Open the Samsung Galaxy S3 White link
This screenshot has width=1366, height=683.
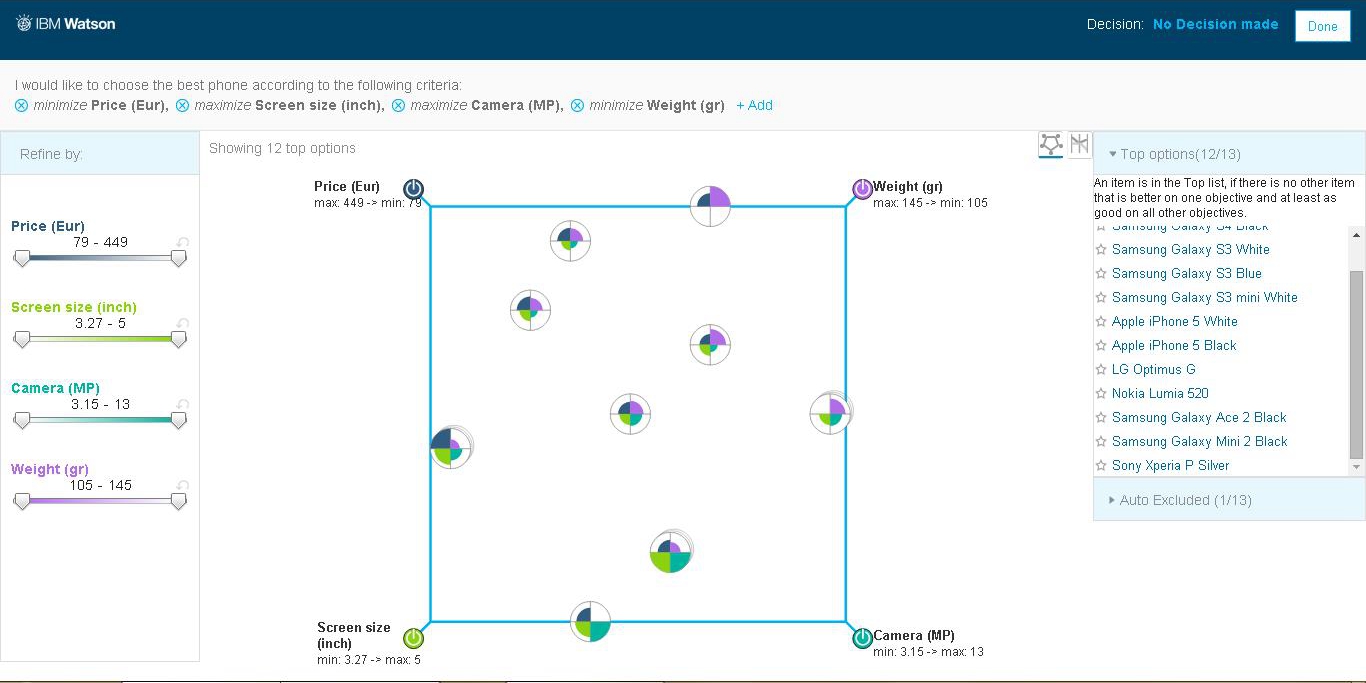pos(1191,250)
